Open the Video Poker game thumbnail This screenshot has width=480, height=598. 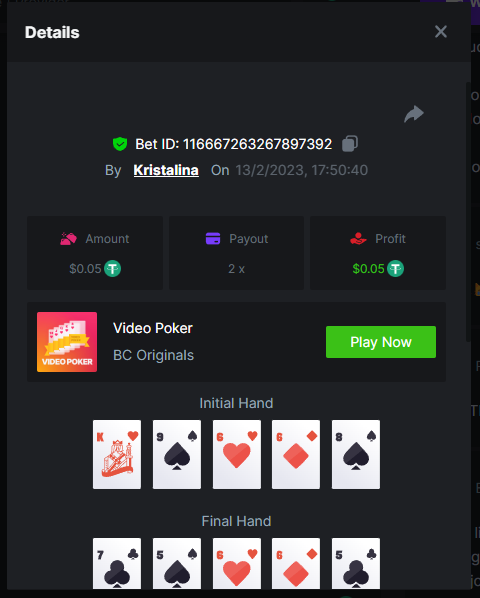[x=67, y=342]
